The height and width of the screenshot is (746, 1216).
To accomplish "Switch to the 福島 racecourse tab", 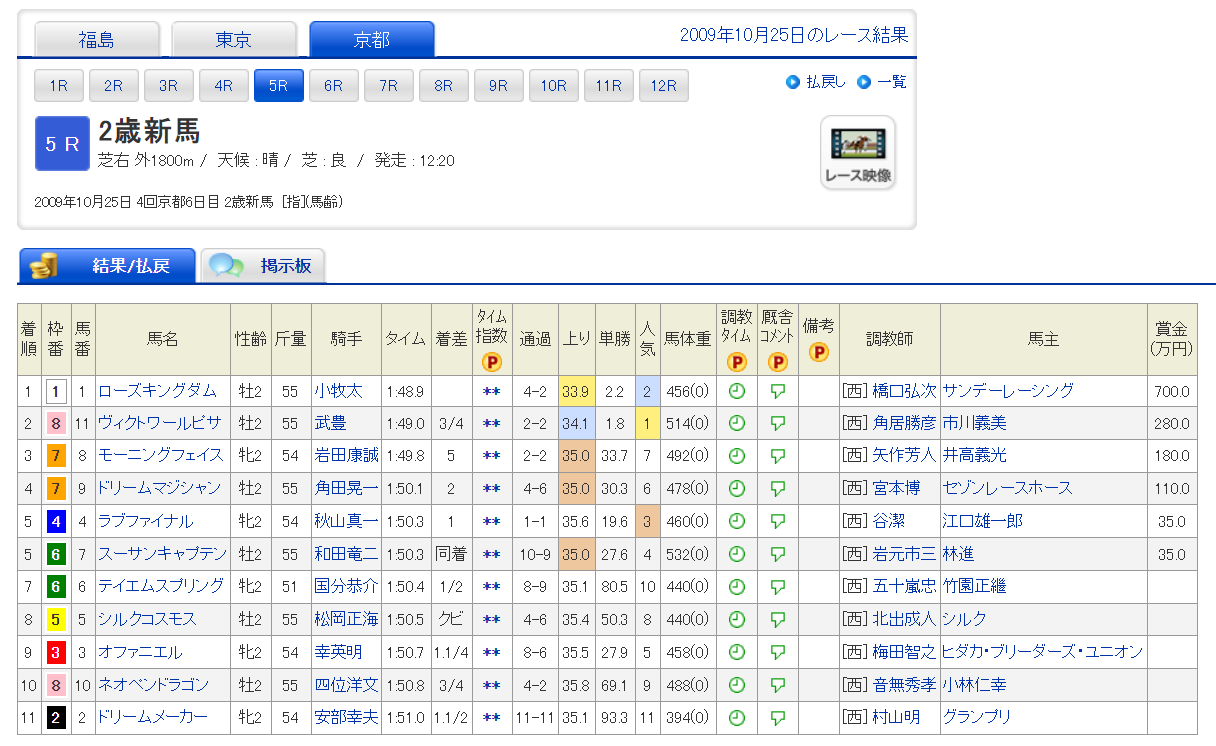I will (97, 40).
